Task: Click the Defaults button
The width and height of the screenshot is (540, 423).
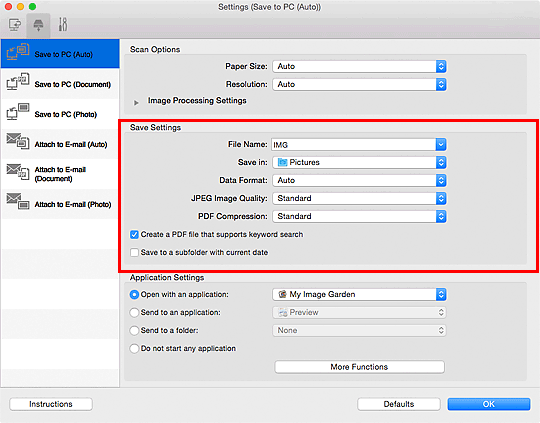Action: [399, 404]
